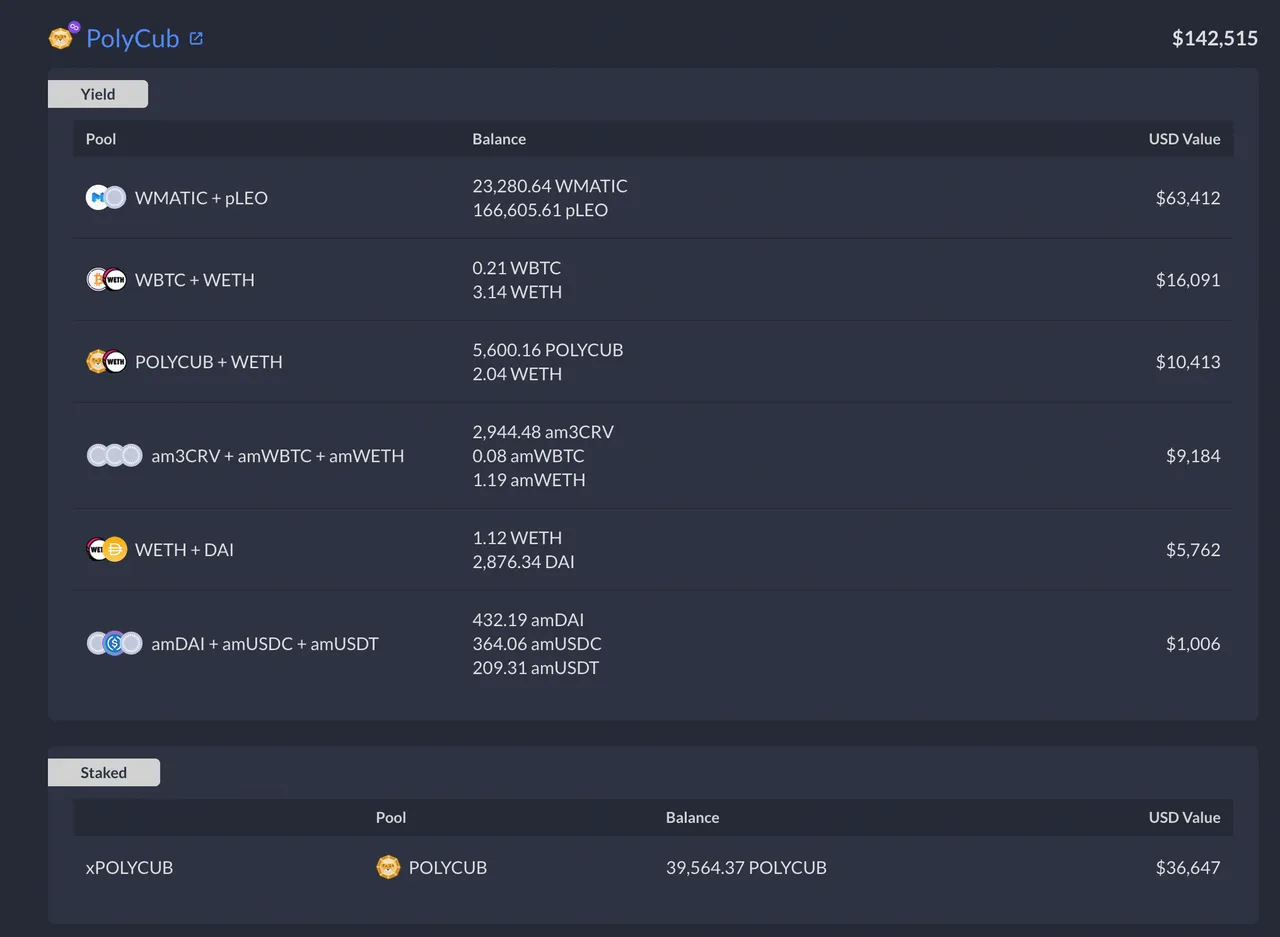The width and height of the screenshot is (1280, 937).
Task: Click the POLYCUB + WETH pool token icons
Action: pos(106,362)
